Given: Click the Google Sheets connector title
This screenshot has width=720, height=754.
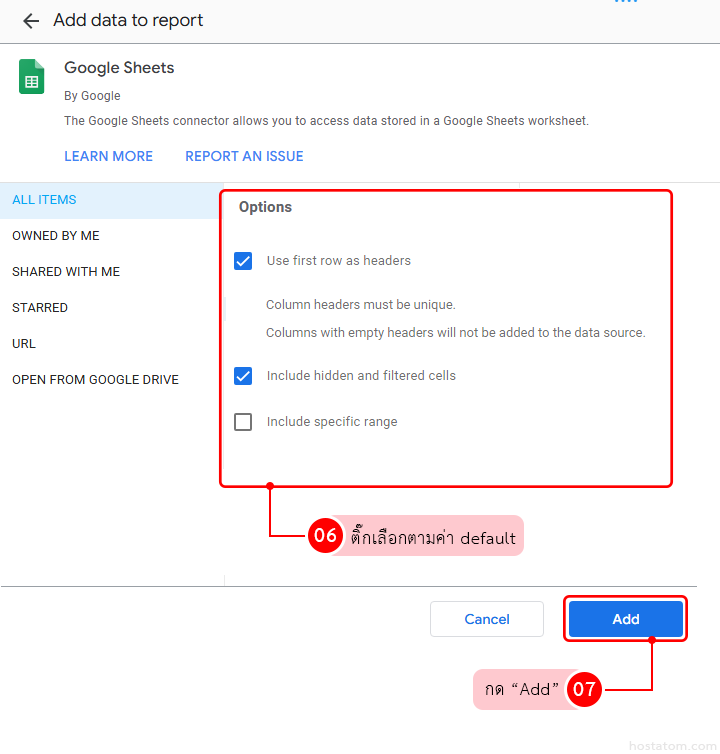Looking at the screenshot, I should point(119,68).
